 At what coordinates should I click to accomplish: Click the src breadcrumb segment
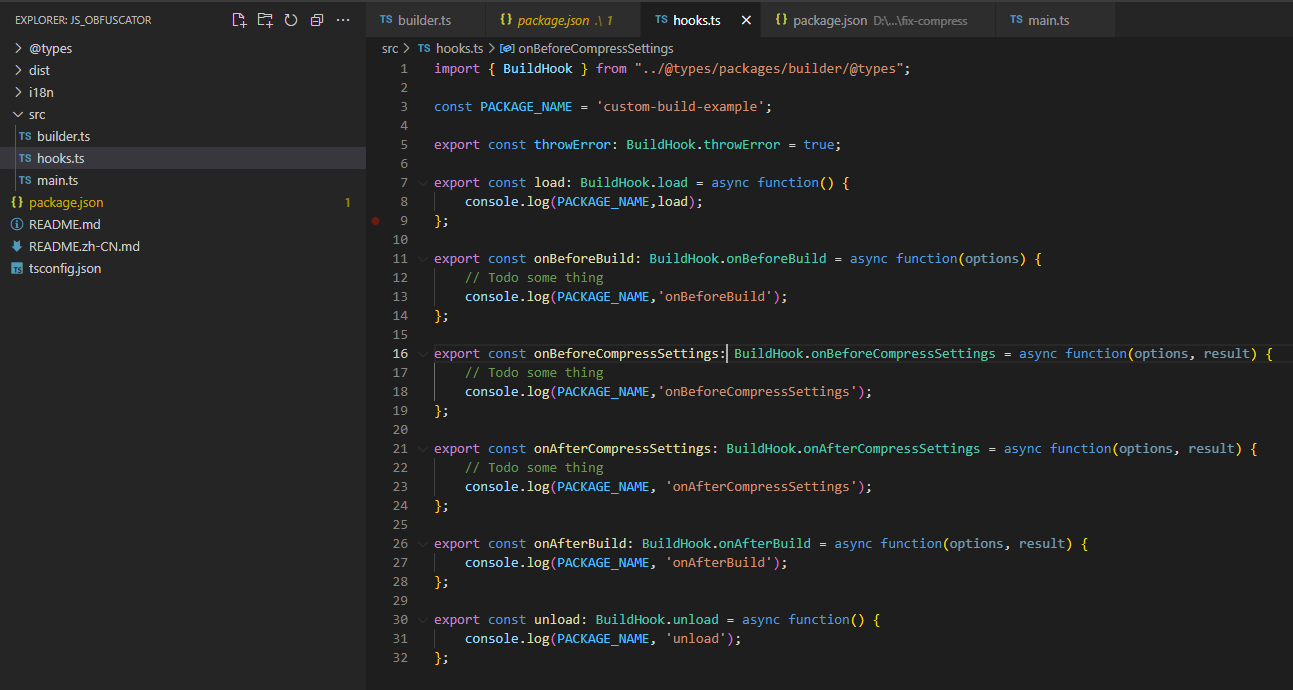pyautogui.click(x=390, y=48)
